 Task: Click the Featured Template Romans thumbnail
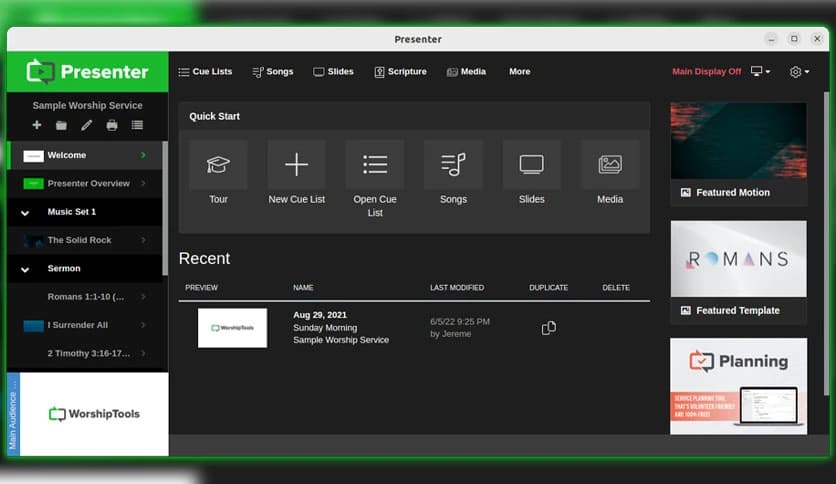point(738,259)
